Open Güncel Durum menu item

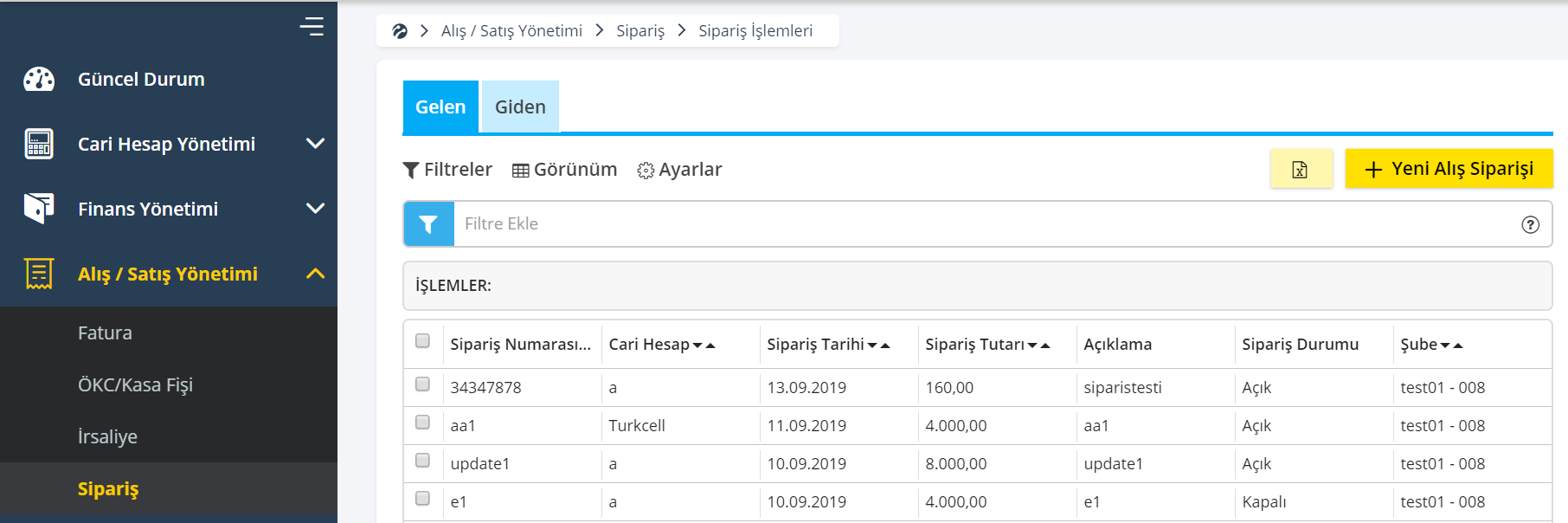click(141, 79)
